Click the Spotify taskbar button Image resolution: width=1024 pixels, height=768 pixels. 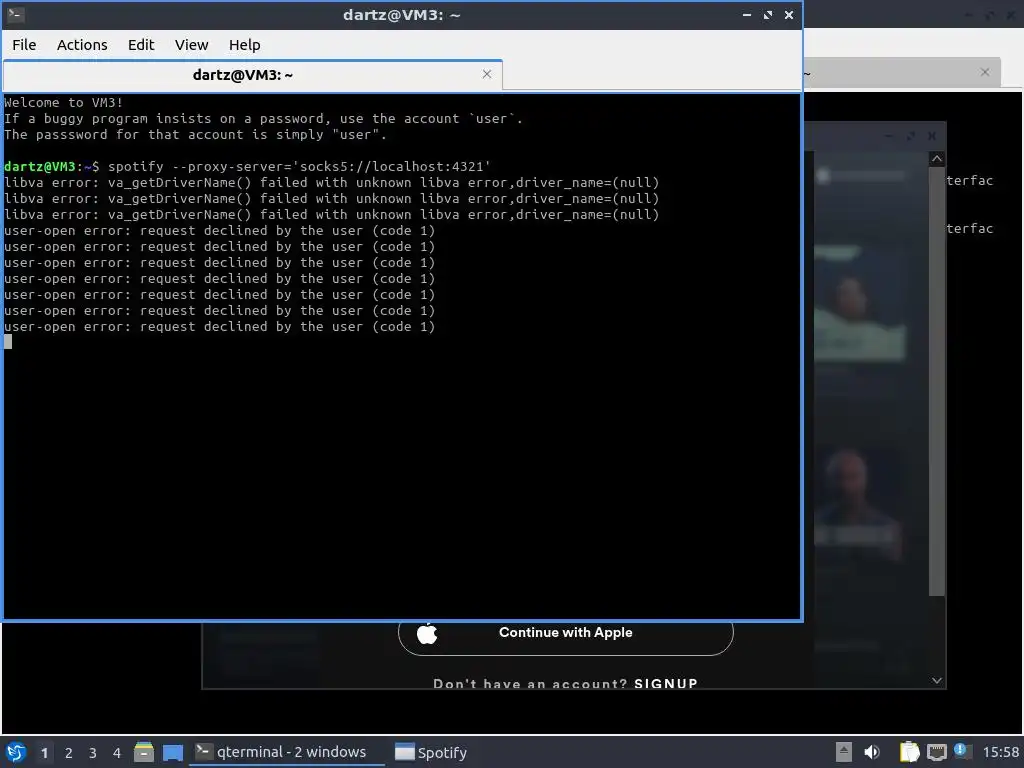tap(431, 752)
